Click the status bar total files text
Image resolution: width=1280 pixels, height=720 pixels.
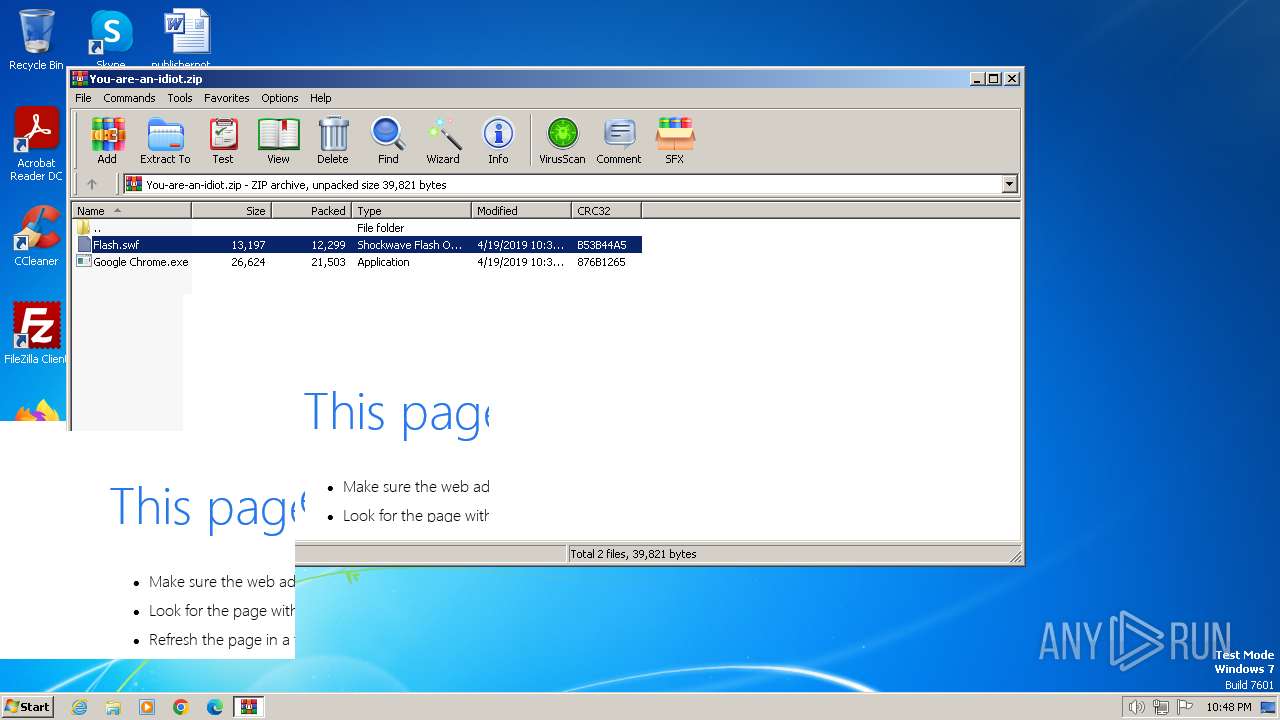click(x=633, y=554)
